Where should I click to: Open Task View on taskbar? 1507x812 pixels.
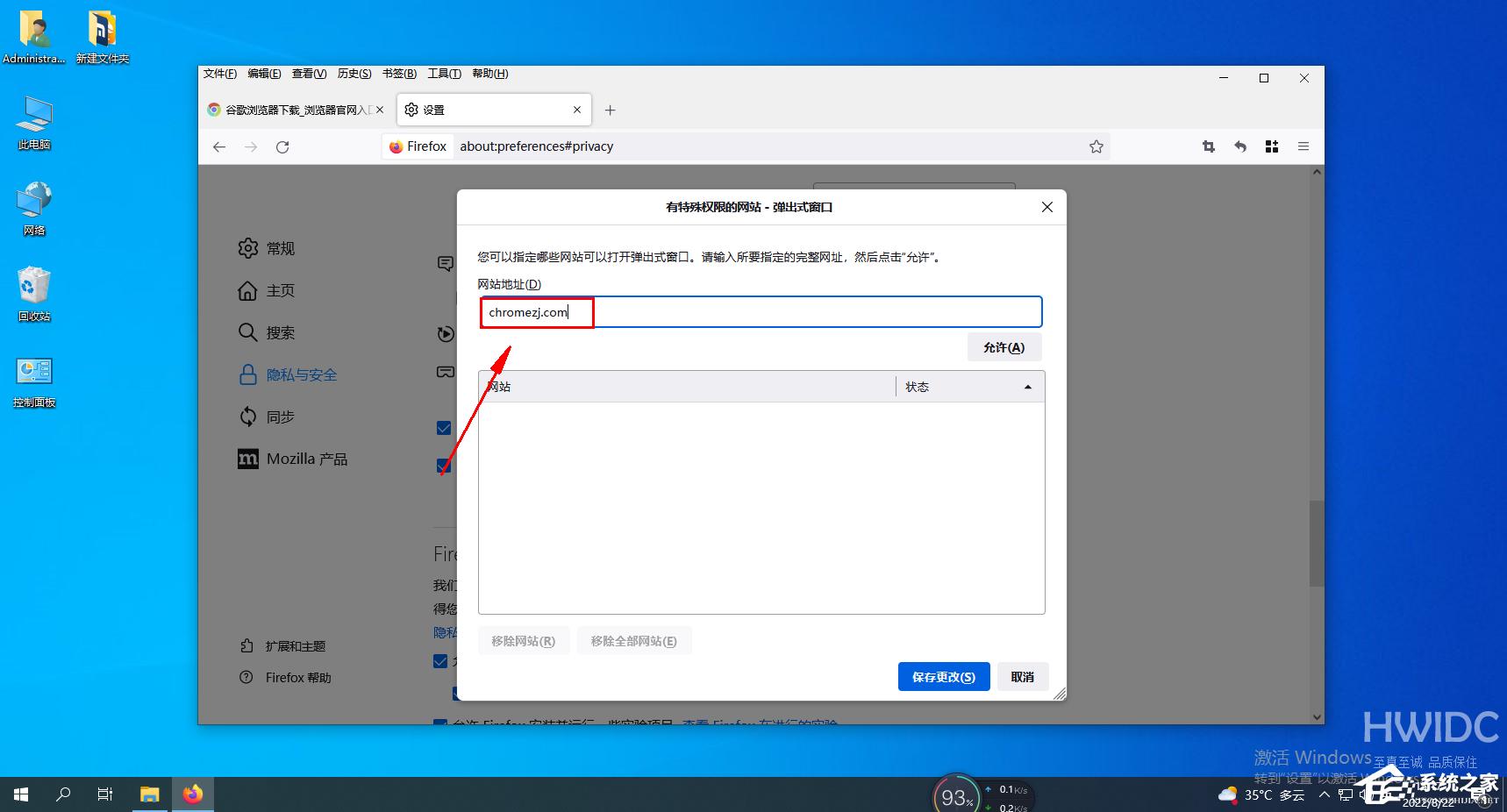click(105, 794)
